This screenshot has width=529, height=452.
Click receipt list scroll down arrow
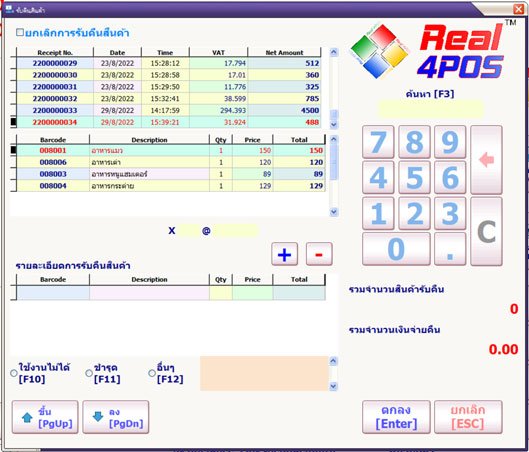pyautogui.click(x=334, y=124)
